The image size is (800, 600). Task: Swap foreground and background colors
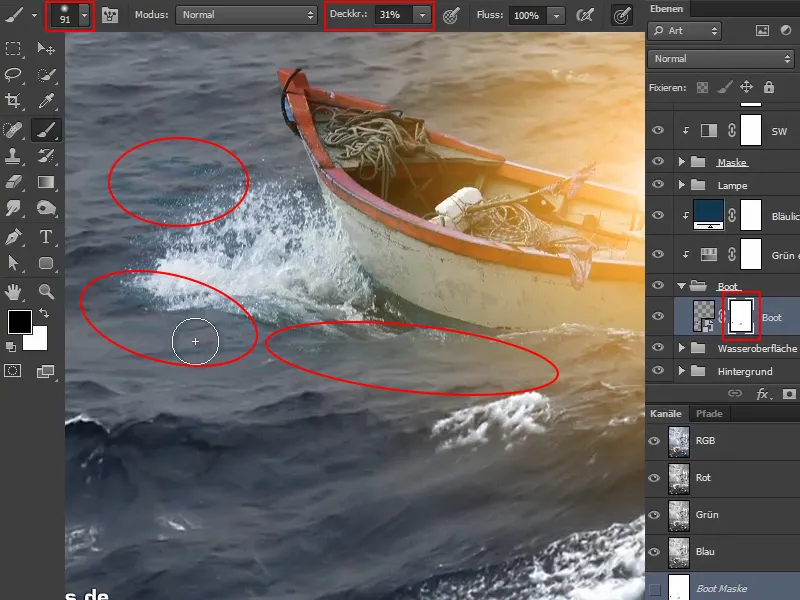44,313
